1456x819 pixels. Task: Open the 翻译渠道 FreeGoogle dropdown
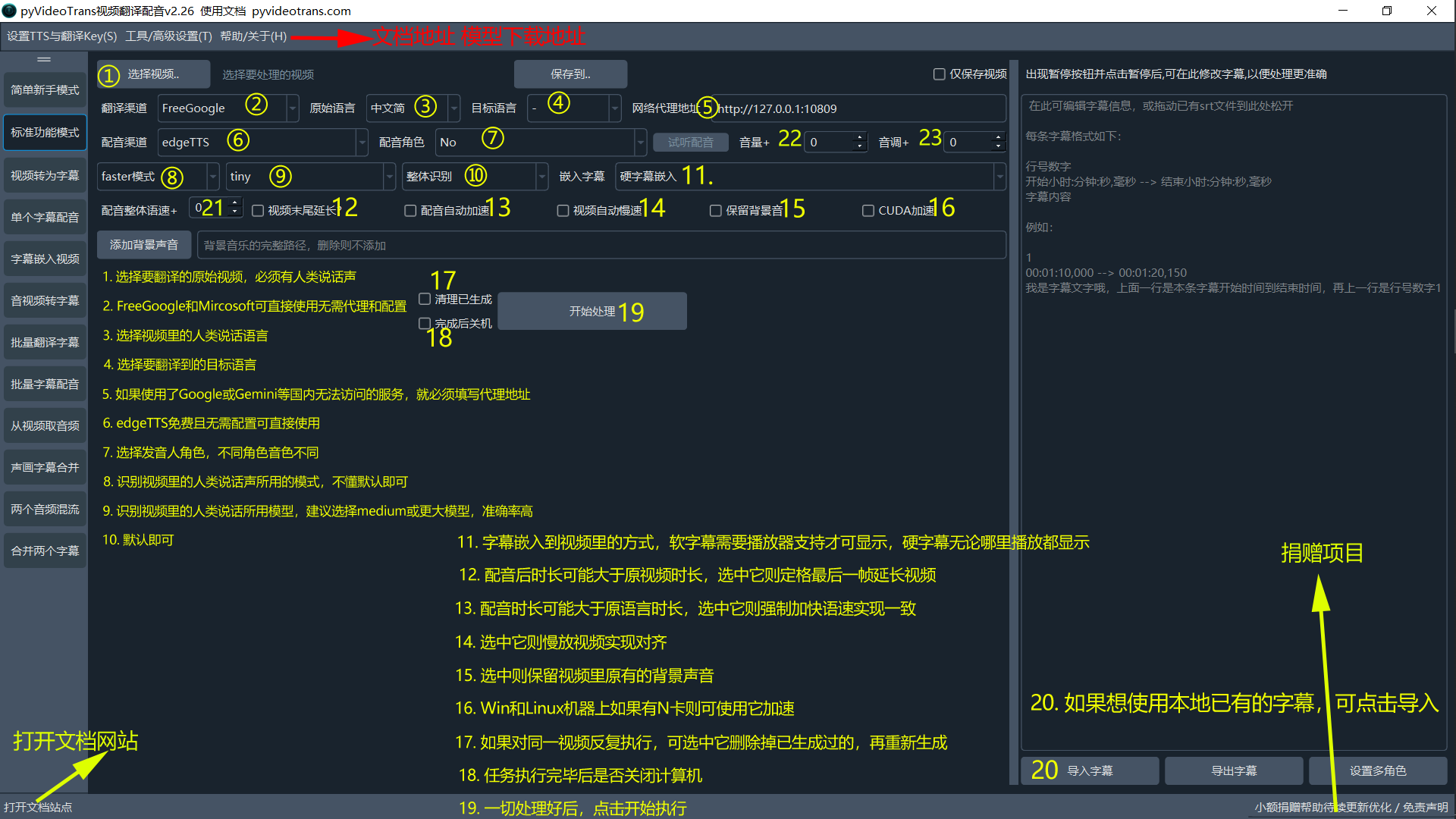228,108
